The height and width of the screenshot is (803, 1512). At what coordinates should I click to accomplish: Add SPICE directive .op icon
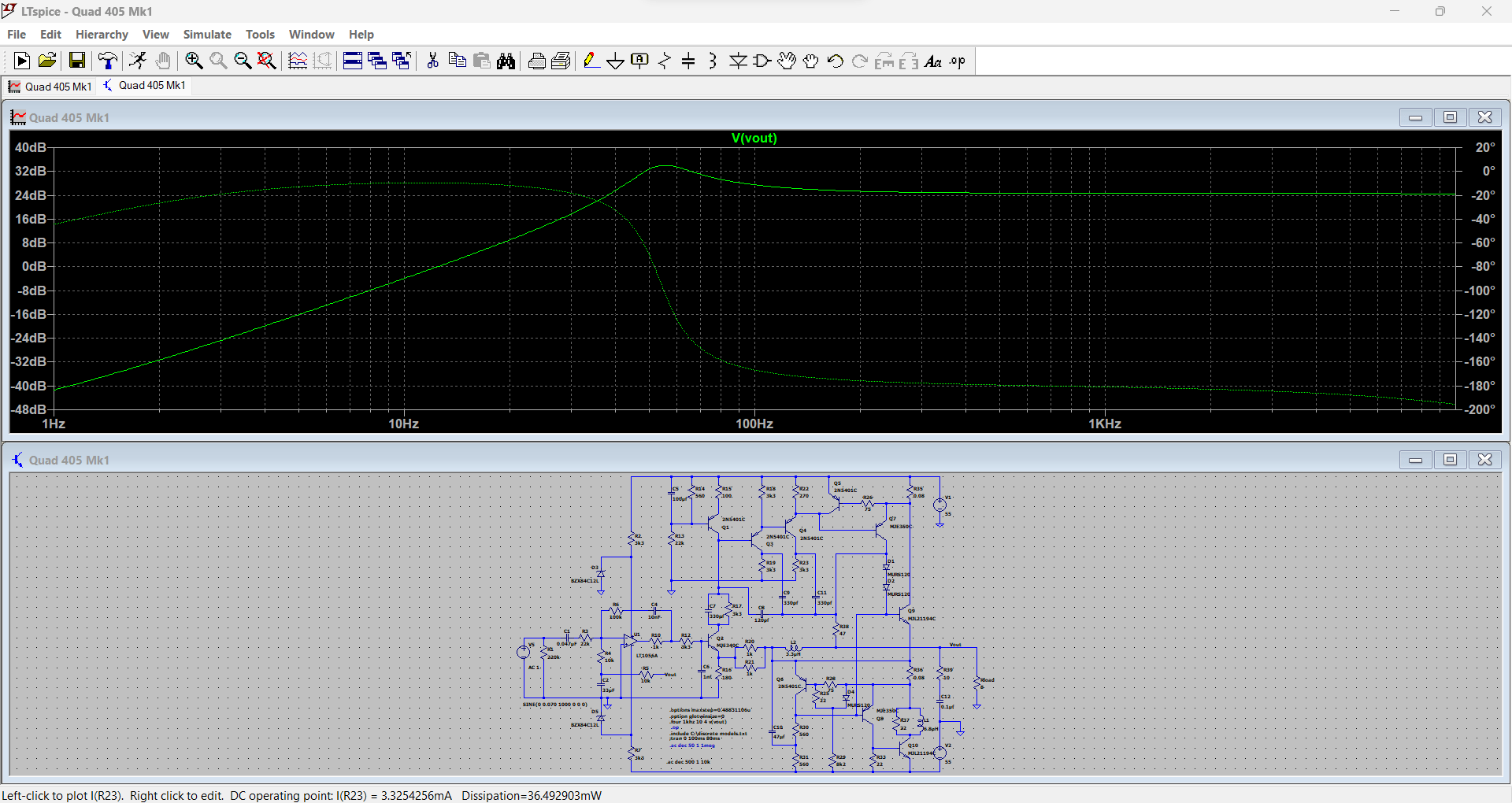pos(958,61)
